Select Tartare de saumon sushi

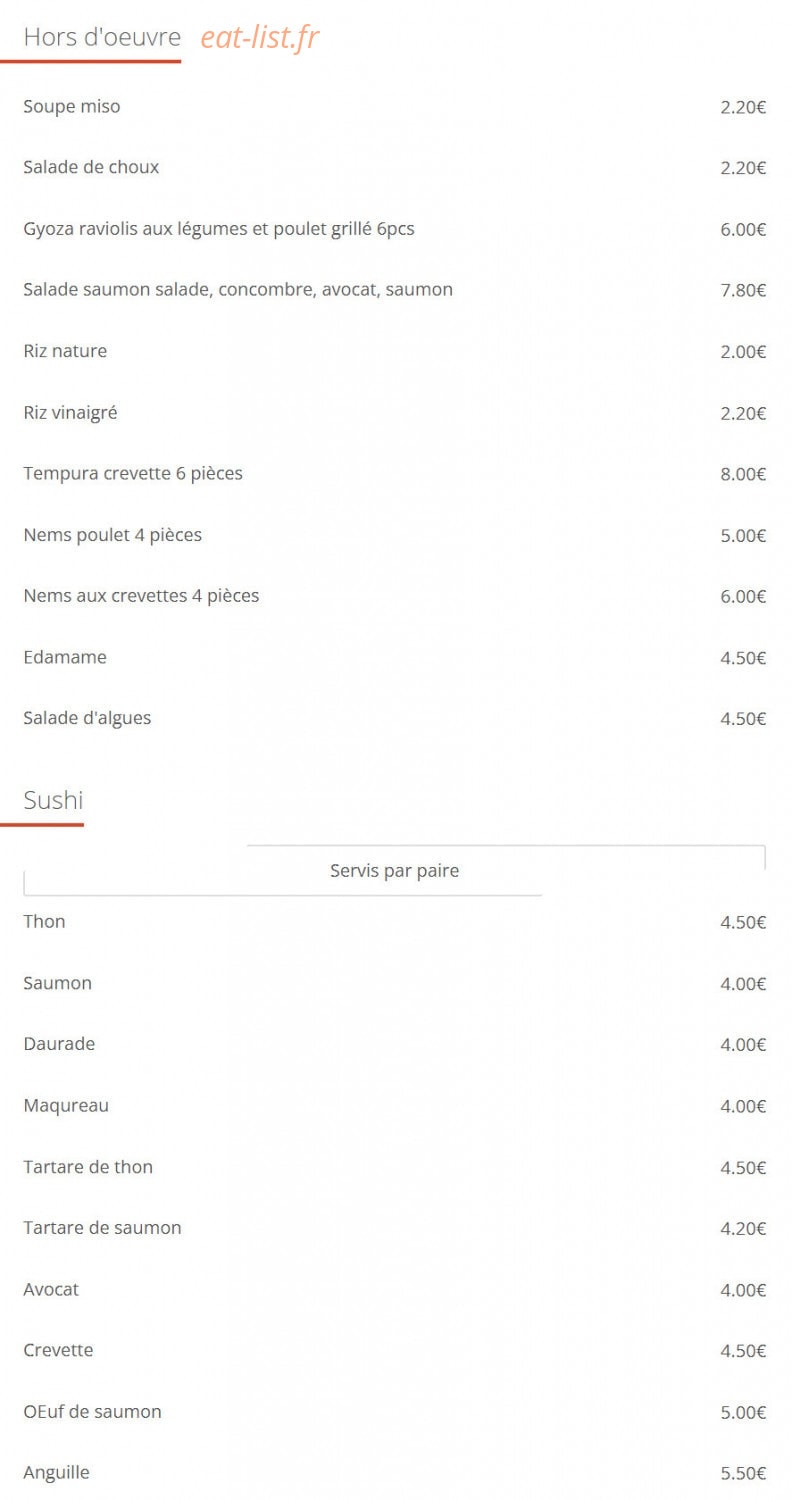pos(102,1228)
